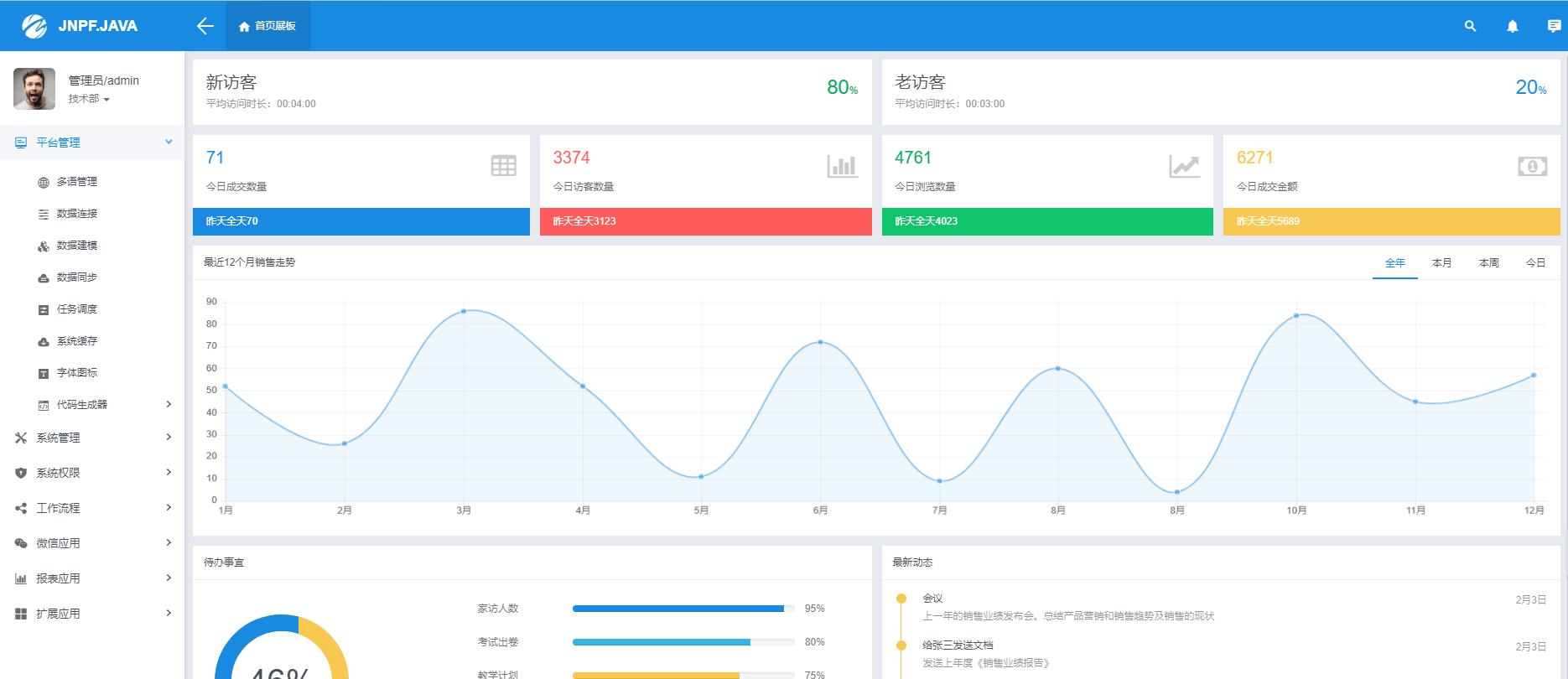The image size is (1568, 679).
Task: Open the 字体图标 menu item
Action: tap(77, 373)
